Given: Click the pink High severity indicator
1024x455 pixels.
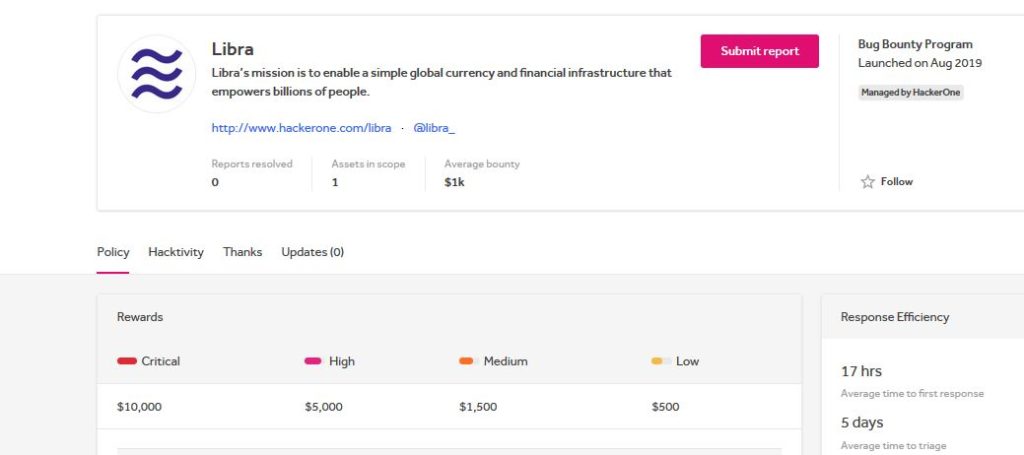Looking at the screenshot, I should [x=313, y=361].
